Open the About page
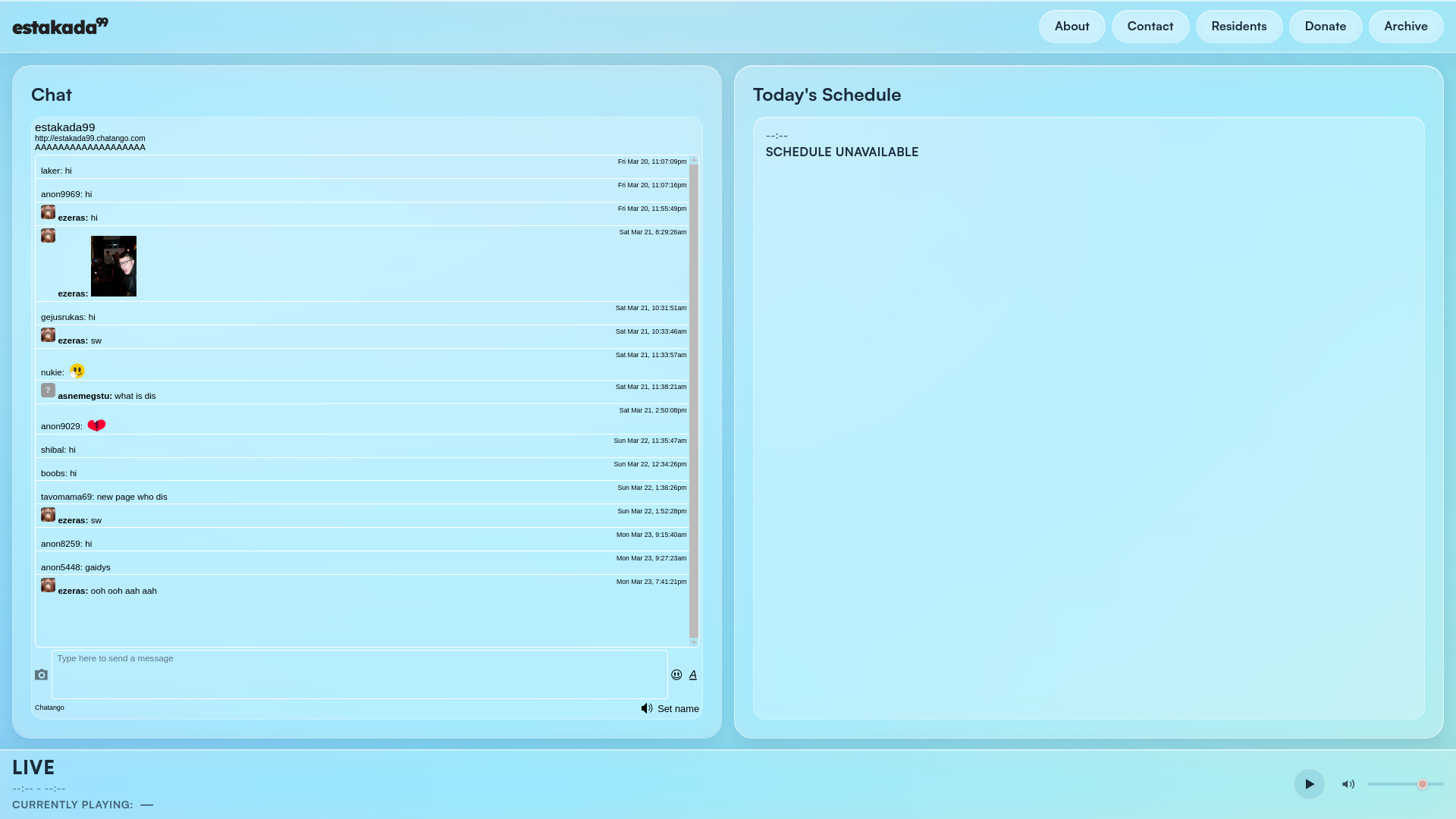The image size is (1456, 819). 1072,27
